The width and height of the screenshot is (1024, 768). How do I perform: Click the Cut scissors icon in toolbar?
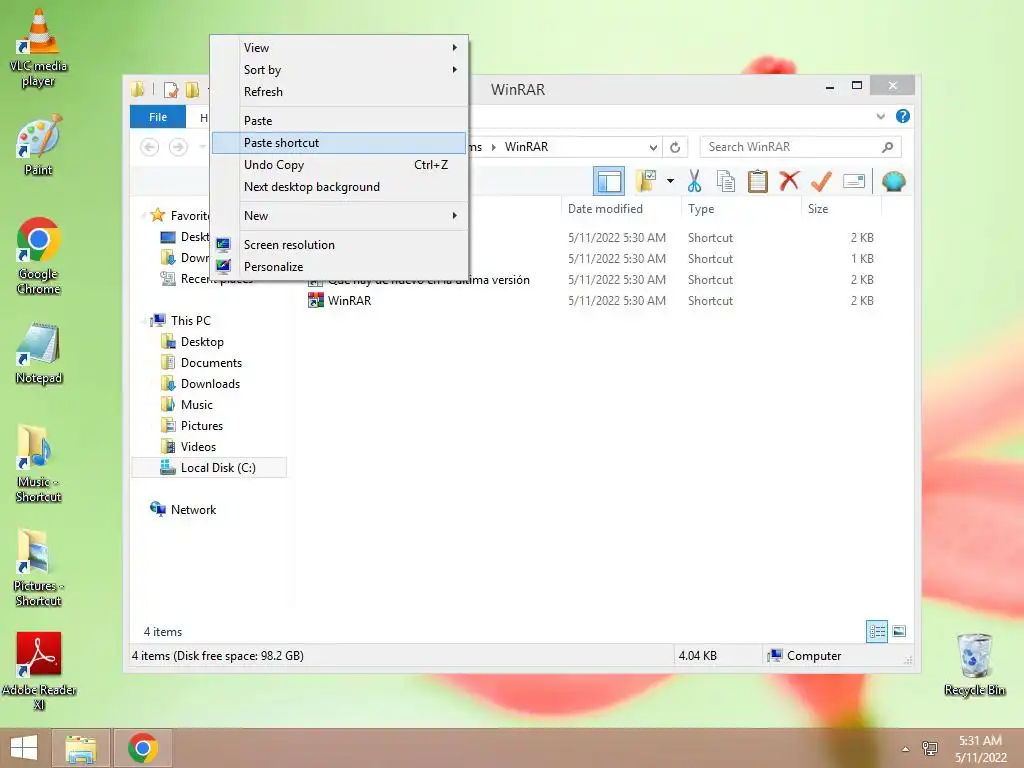tap(694, 182)
